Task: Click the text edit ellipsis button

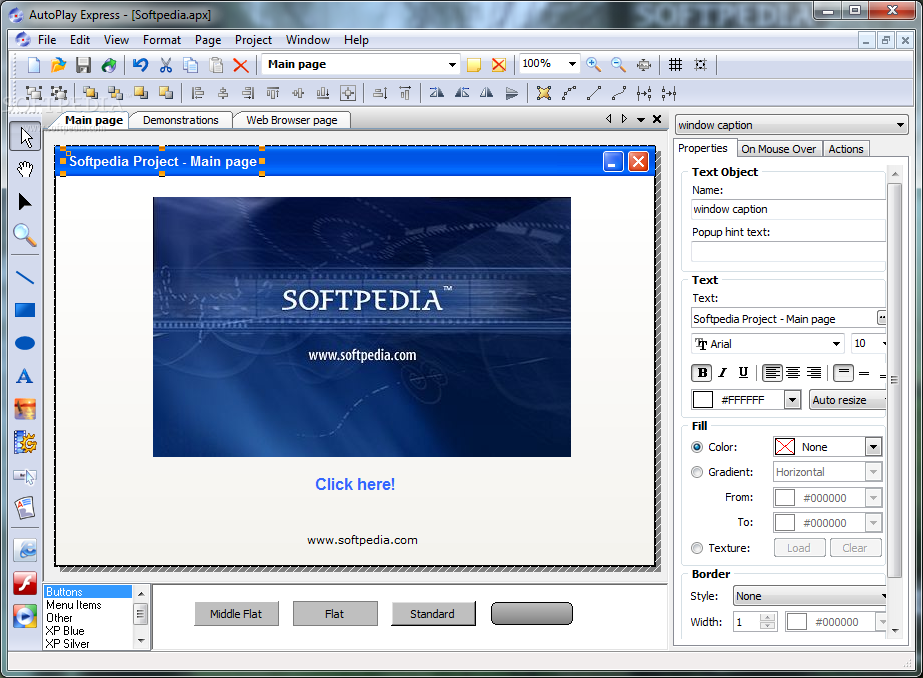Action: 881,318
